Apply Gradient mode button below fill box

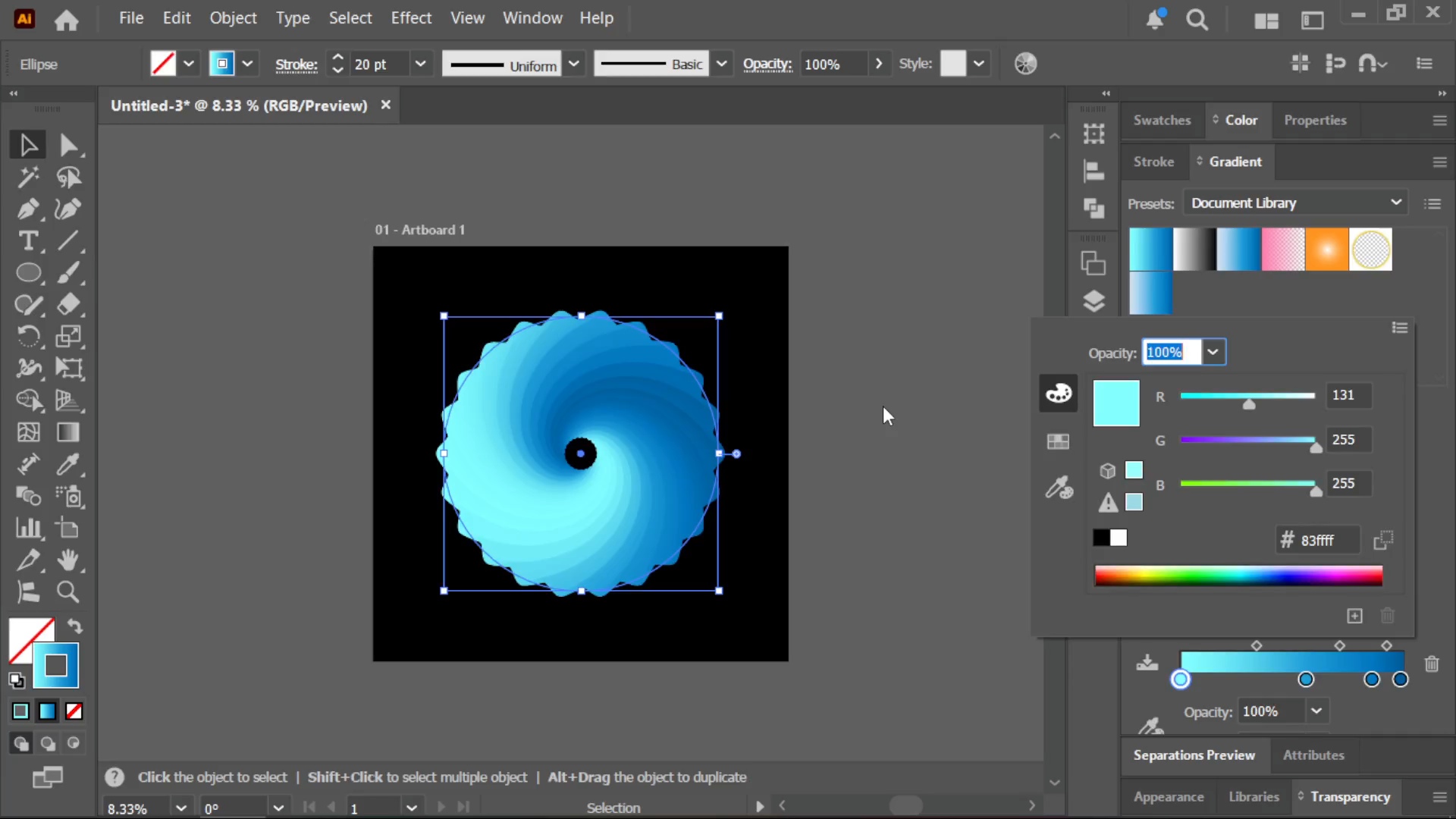click(x=47, y=711)
